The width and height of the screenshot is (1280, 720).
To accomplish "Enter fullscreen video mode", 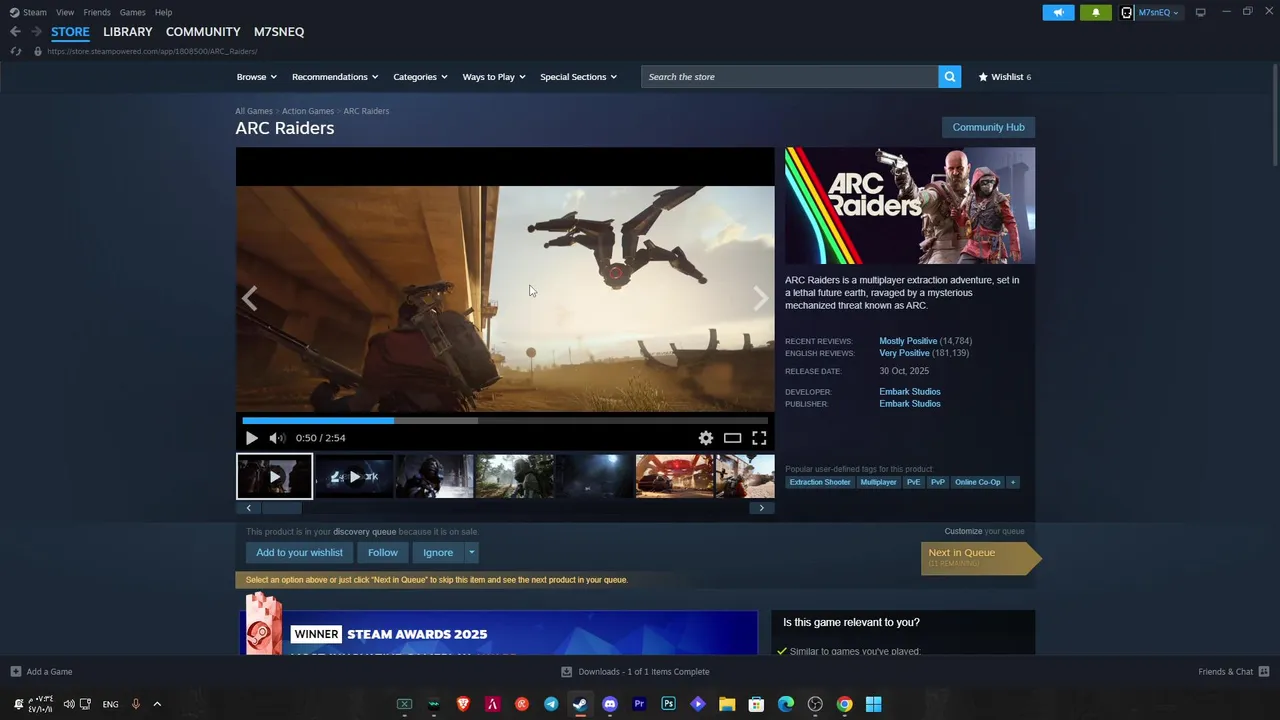I will click(x=759, y=438).
